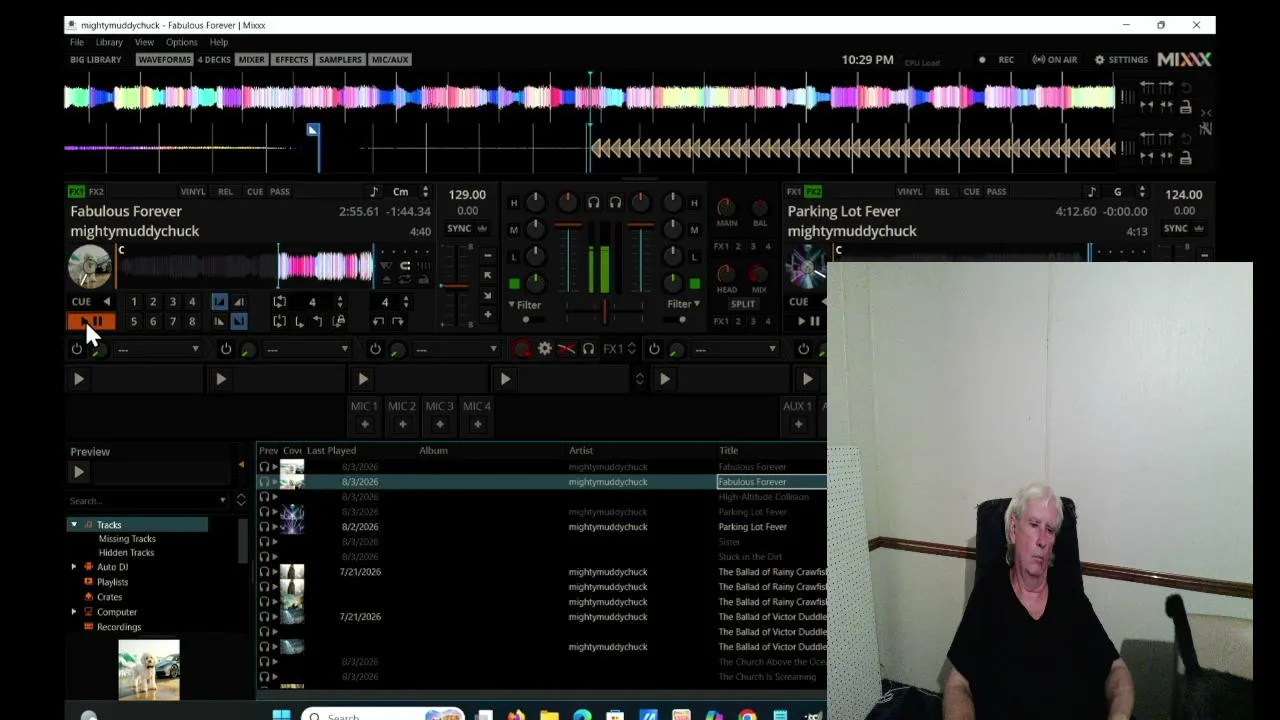Toggle REL passthrough mode on Deck 1

tap(226, 192)
